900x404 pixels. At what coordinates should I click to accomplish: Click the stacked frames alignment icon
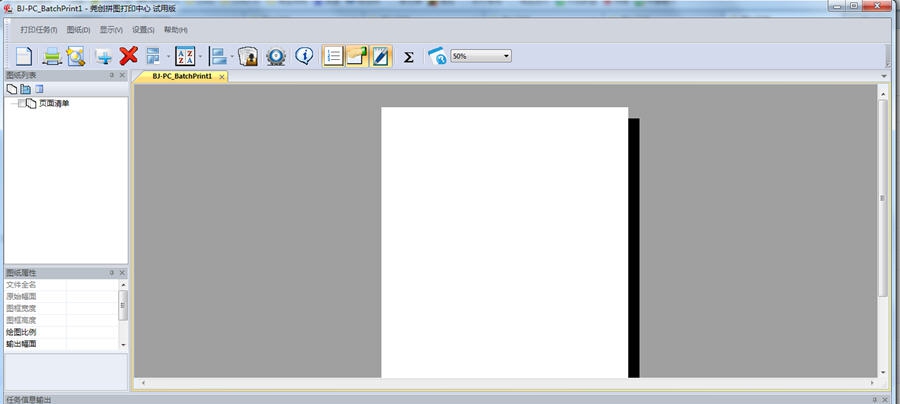(x=219, y=56)
